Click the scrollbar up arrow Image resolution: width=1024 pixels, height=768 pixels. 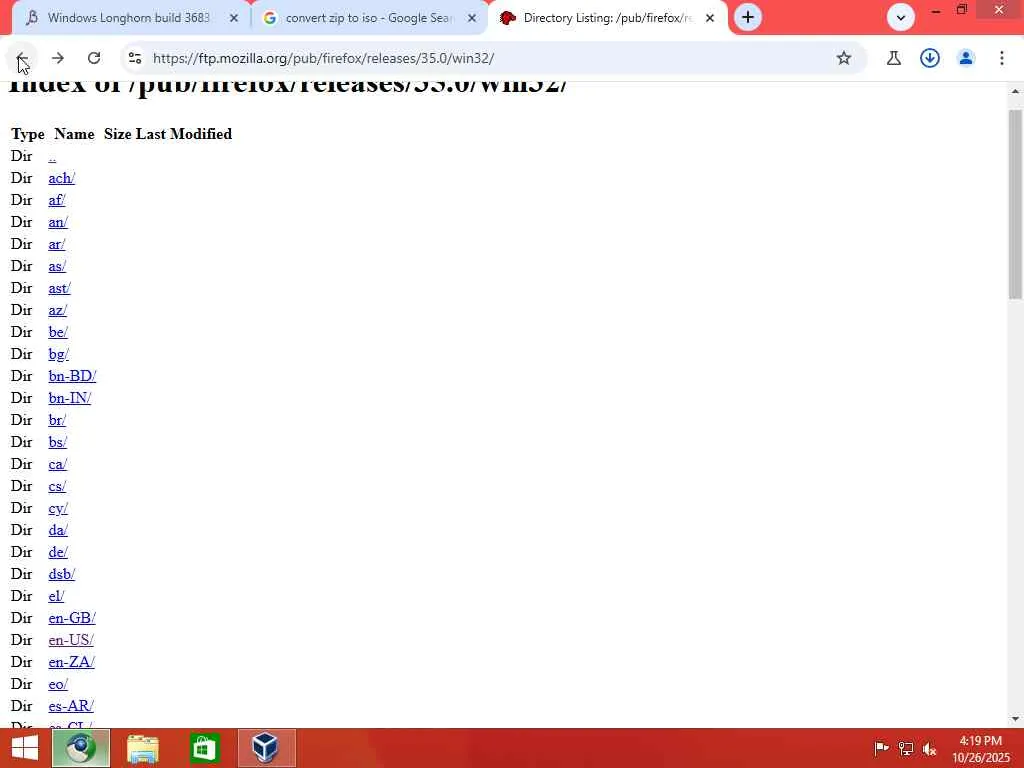click(1015, 91)
